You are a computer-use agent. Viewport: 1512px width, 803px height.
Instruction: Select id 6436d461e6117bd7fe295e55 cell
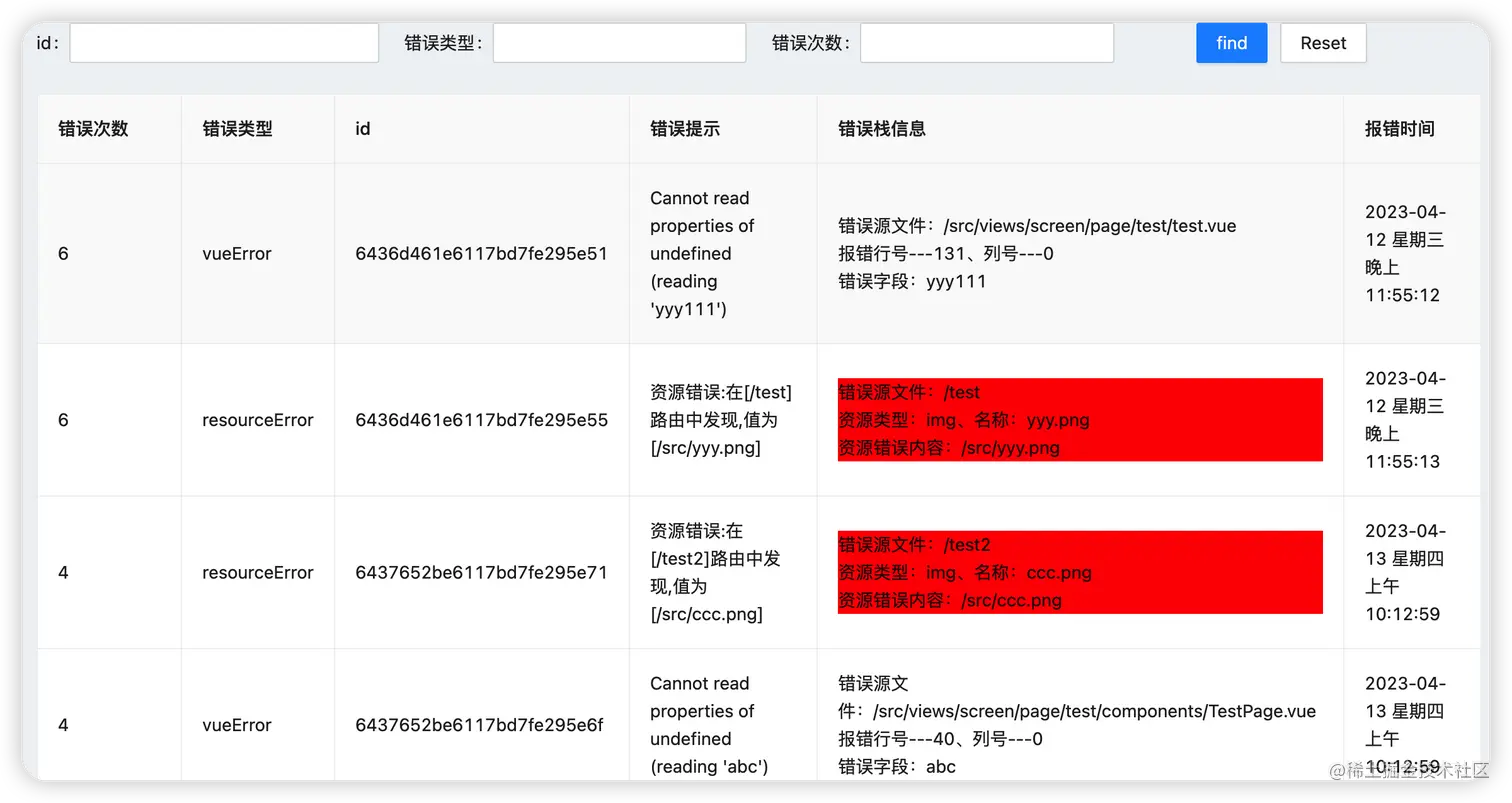(x=481, y=420)
